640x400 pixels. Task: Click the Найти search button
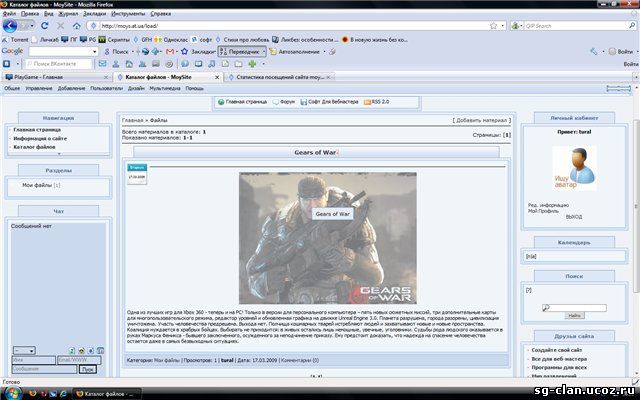pyautogui.click(x=574, y=316)
